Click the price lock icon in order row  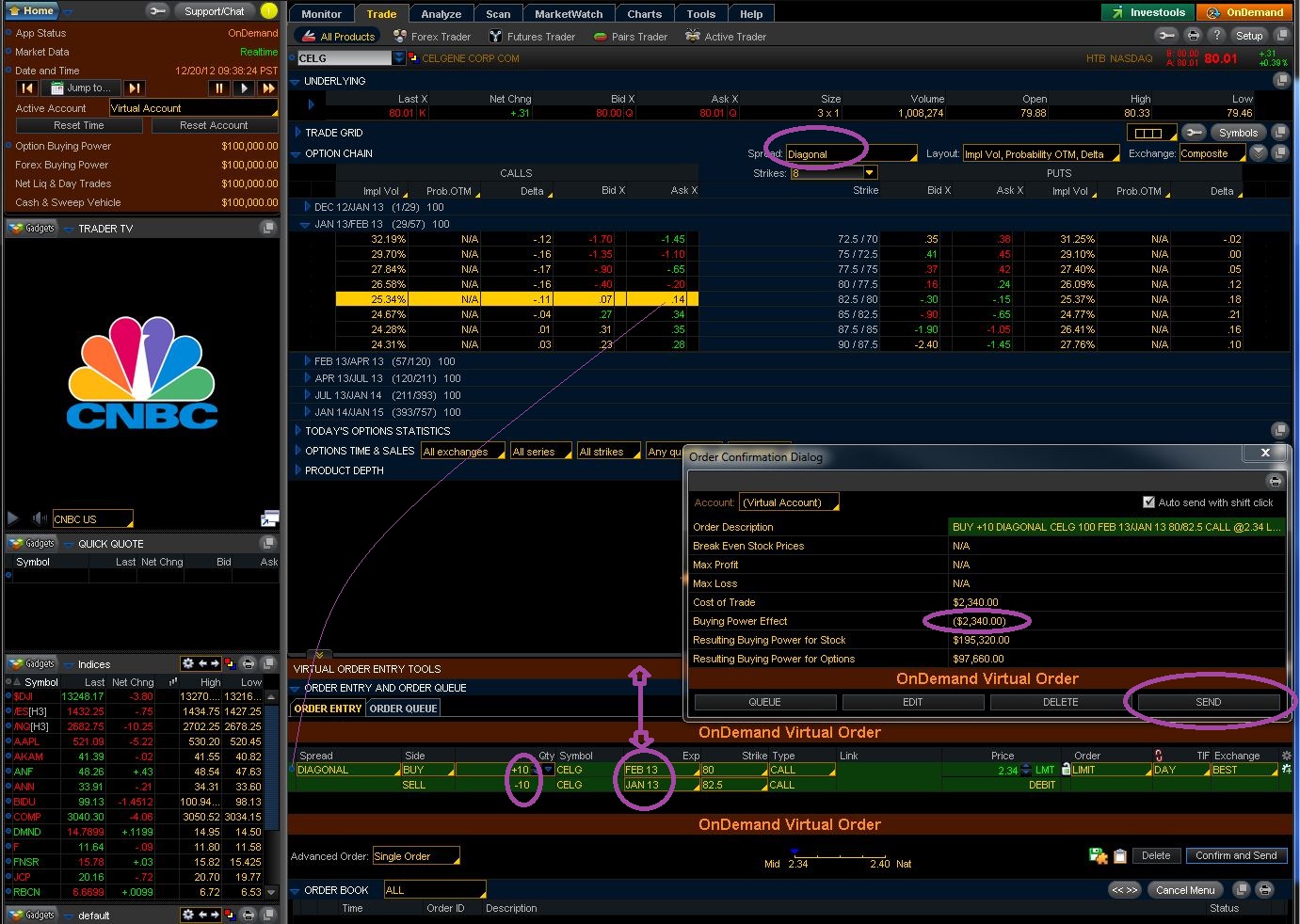point(1067,769)
